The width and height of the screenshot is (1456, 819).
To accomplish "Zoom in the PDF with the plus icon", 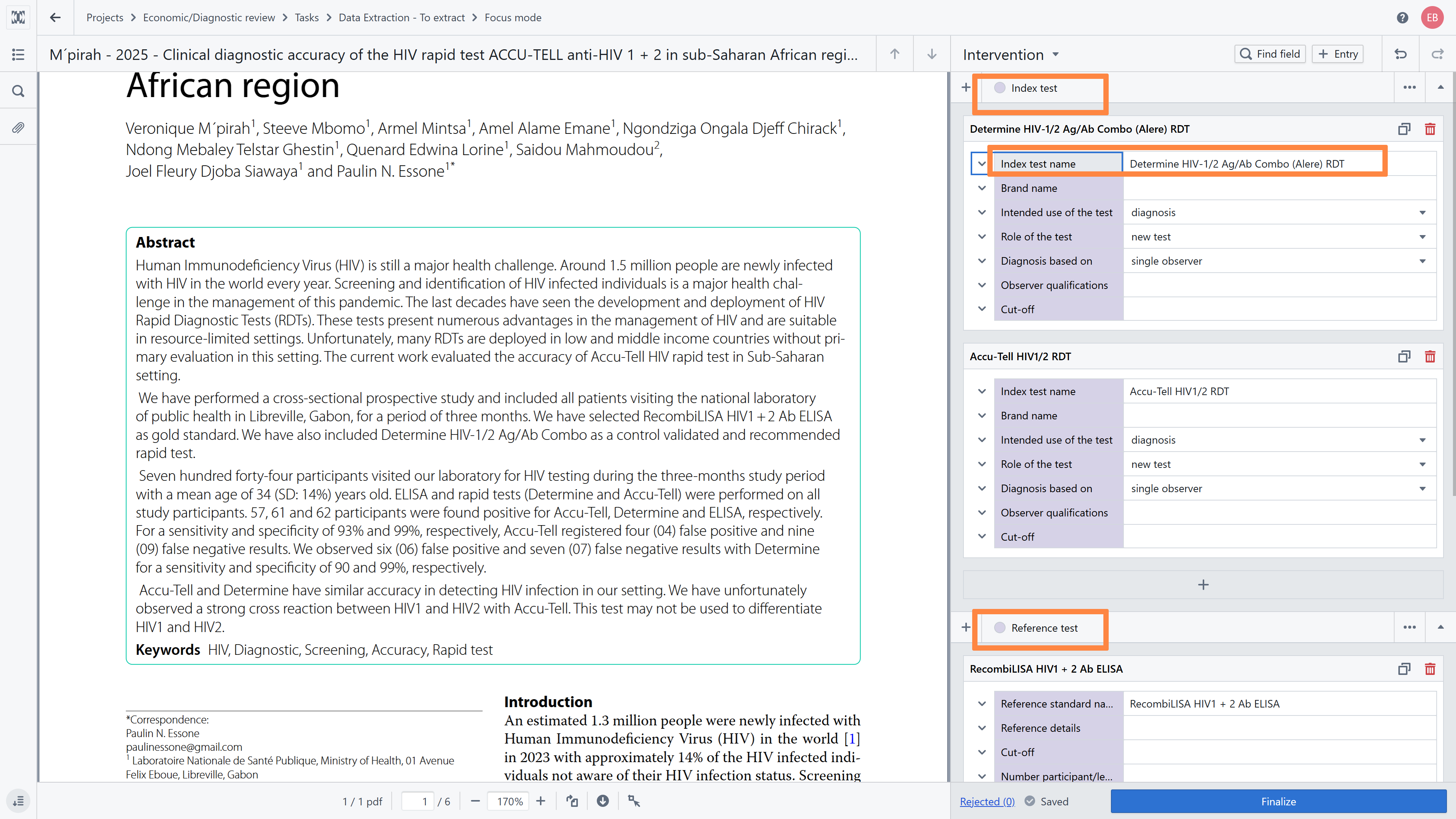I will pyautogui.click(x=541, y=802).
